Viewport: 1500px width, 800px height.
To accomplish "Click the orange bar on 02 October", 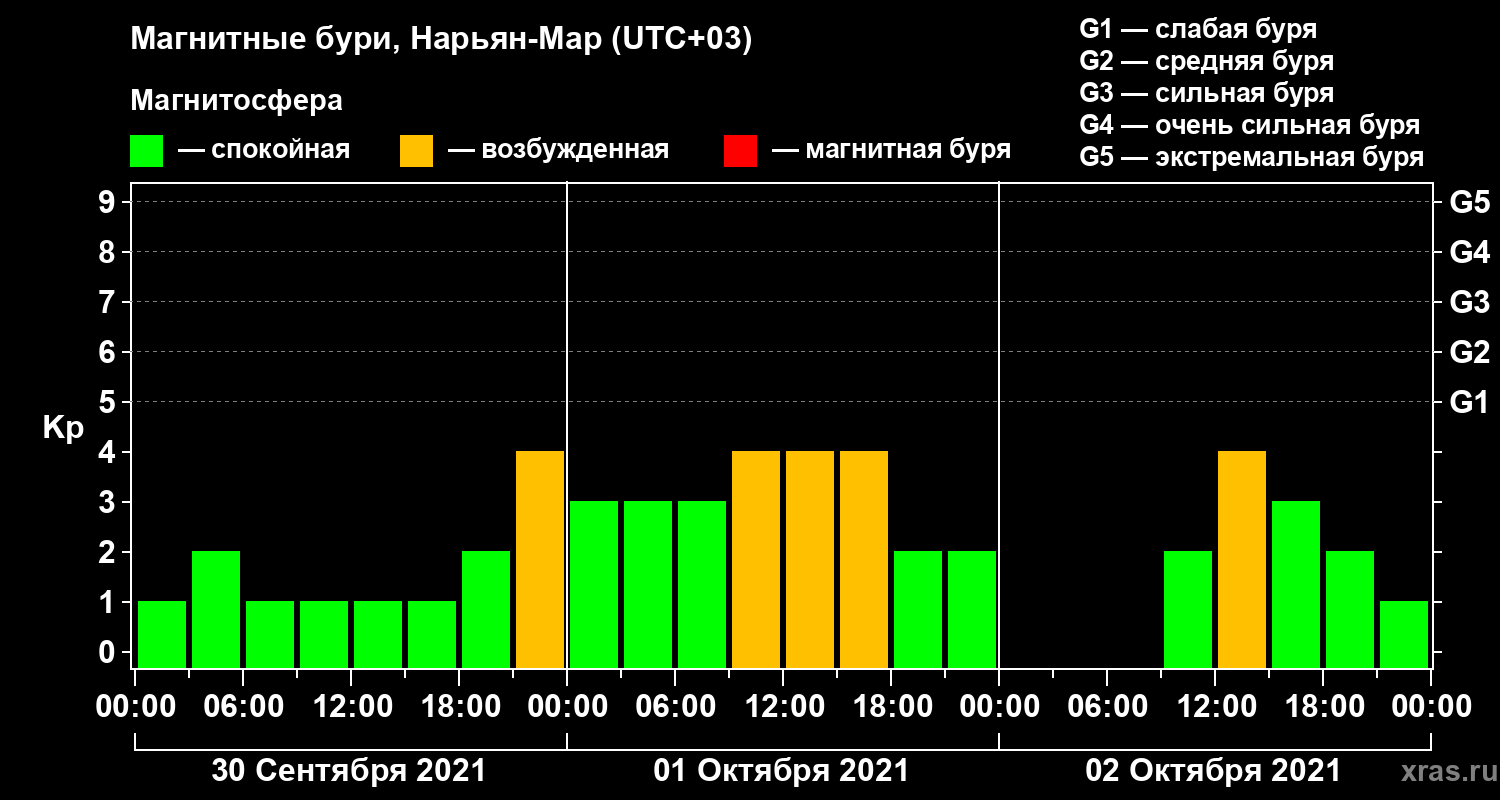I will (x=1242, y=560).
